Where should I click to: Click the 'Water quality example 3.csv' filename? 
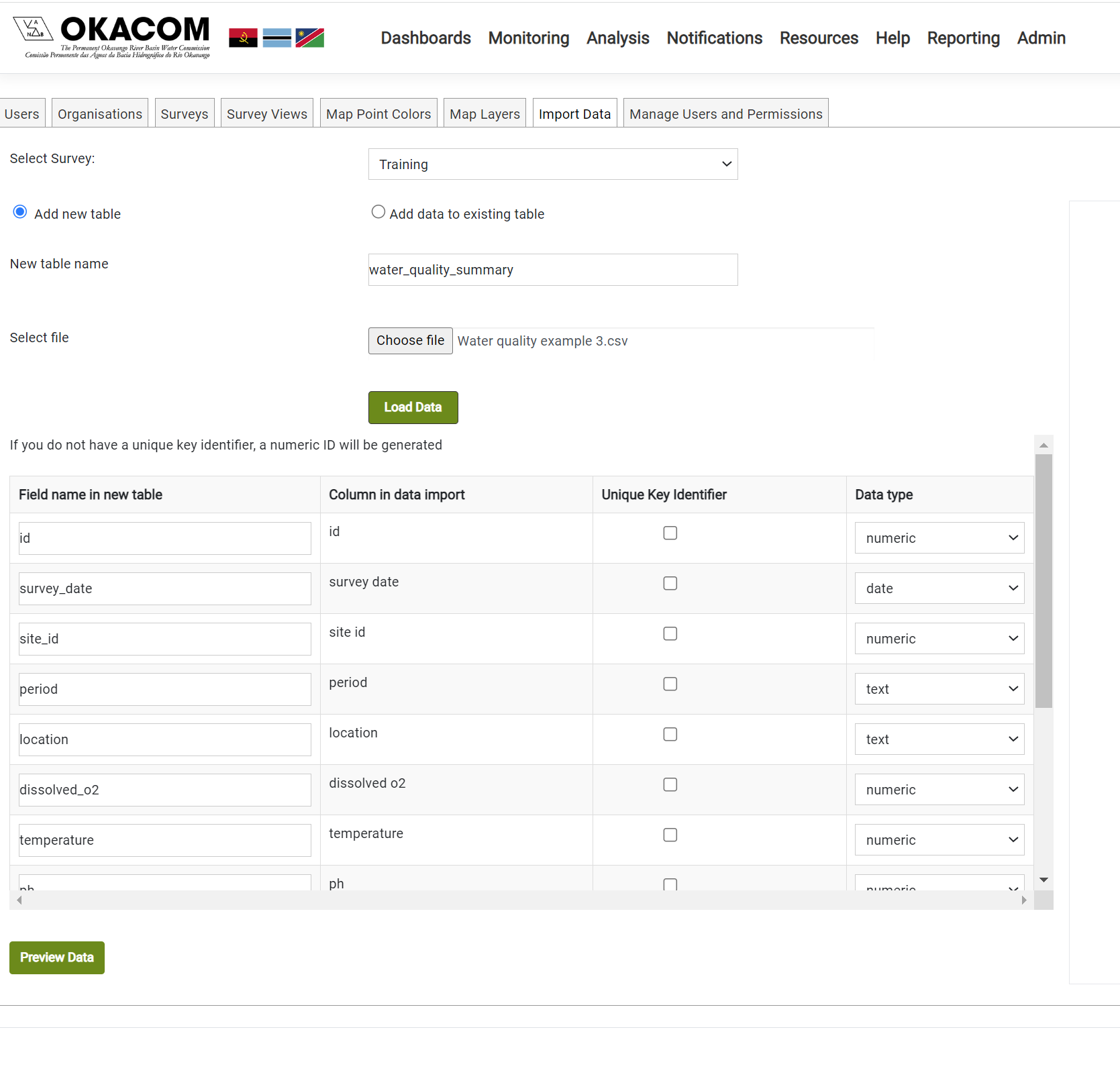[542, 341]
